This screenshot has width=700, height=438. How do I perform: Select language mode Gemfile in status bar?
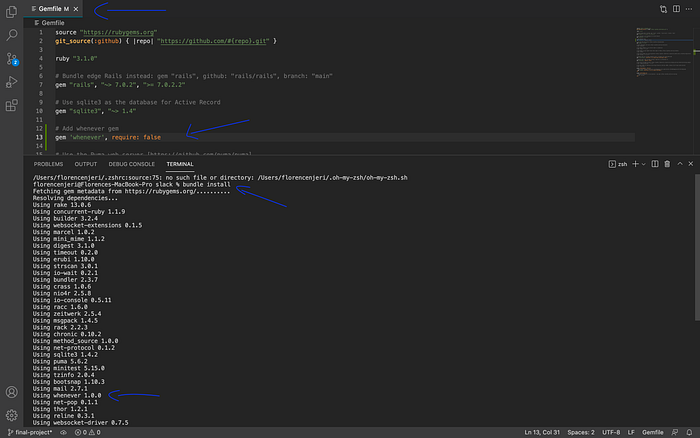click(652, 432)
